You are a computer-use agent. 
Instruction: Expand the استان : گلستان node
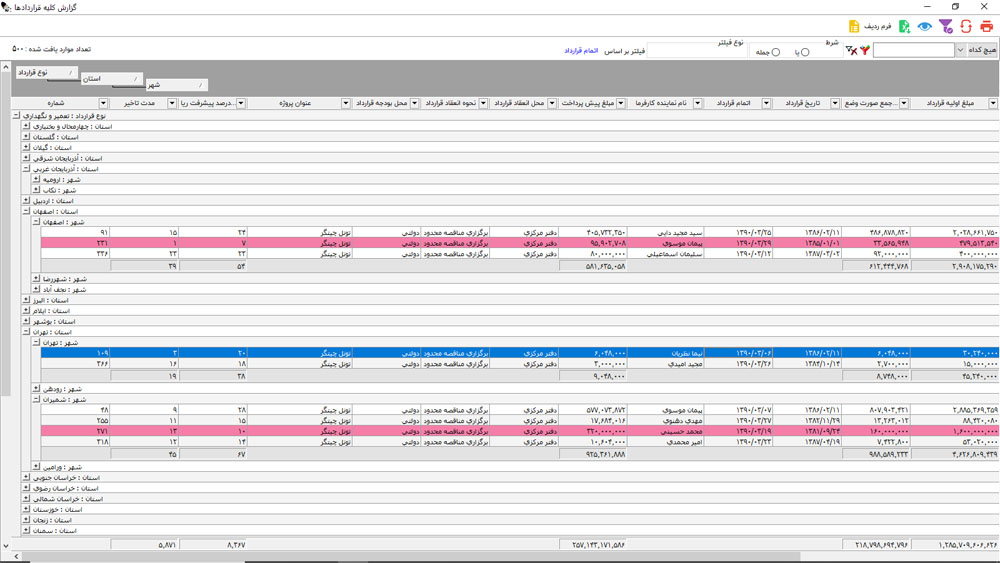pos(26,136)
